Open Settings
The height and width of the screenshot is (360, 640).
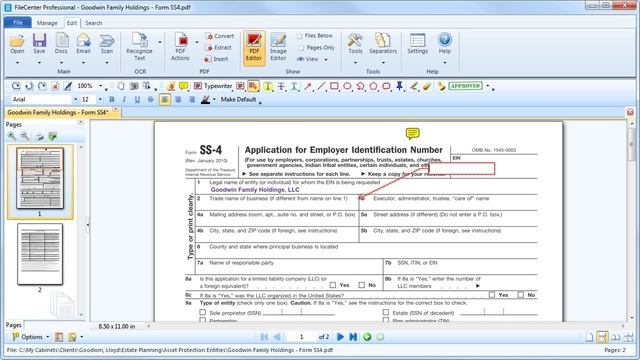tap(418, 44)
